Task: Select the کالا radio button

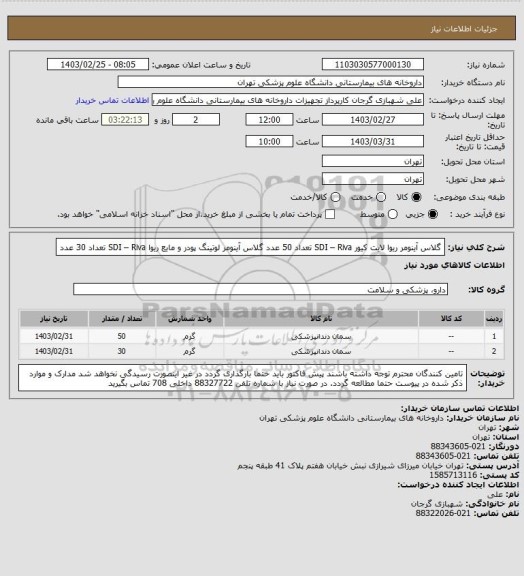Action: point(416,197)
